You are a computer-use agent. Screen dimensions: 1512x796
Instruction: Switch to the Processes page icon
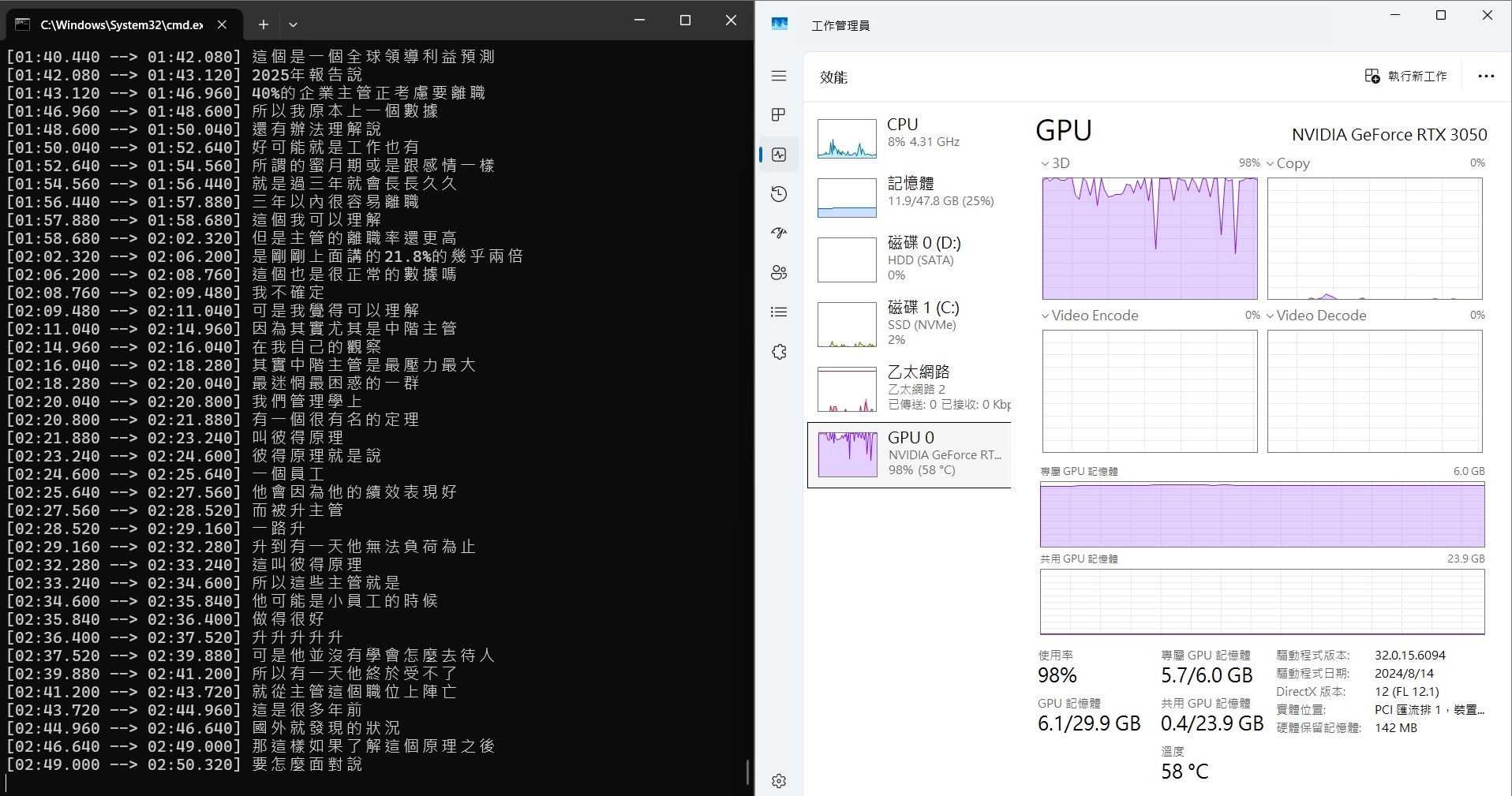click(779, 115)
